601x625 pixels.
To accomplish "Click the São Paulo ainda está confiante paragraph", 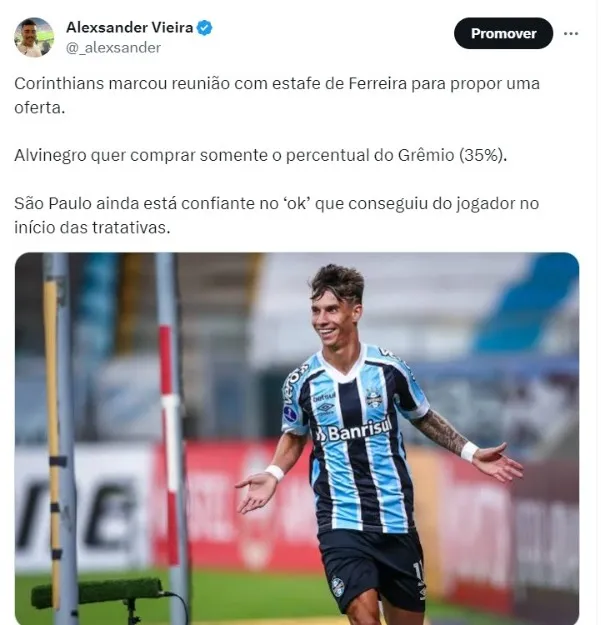I will point(277,215).
